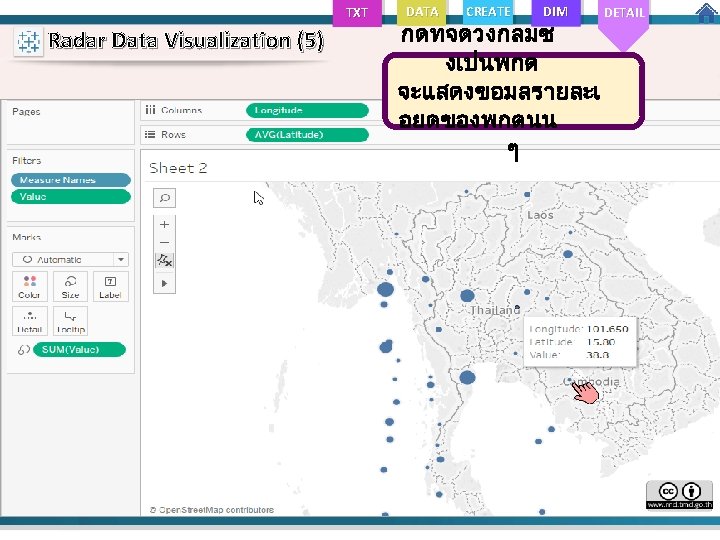The width and height of the screenshot is (720, 540).
Task: Open the DATA tab
Action: (x=422, y=12)
